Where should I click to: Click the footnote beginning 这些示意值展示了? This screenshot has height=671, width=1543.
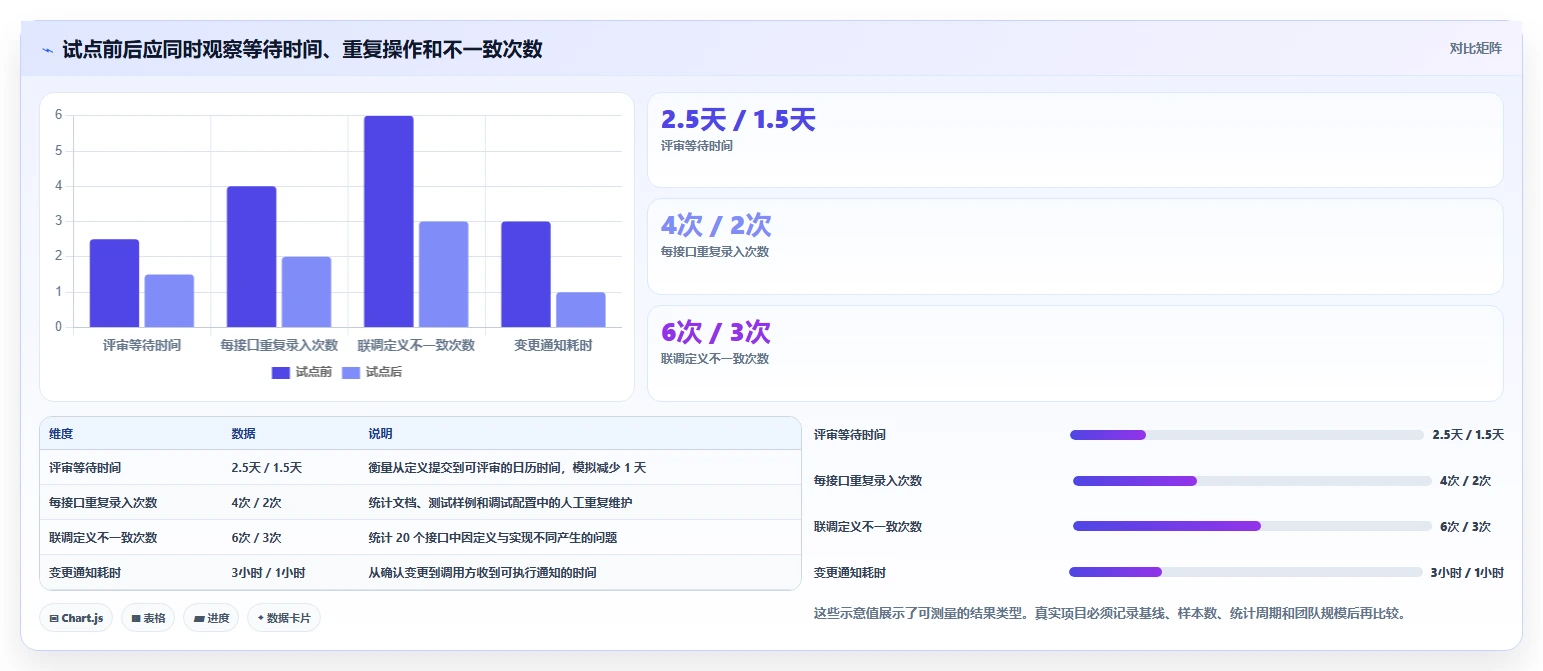tap(1111, 613)
